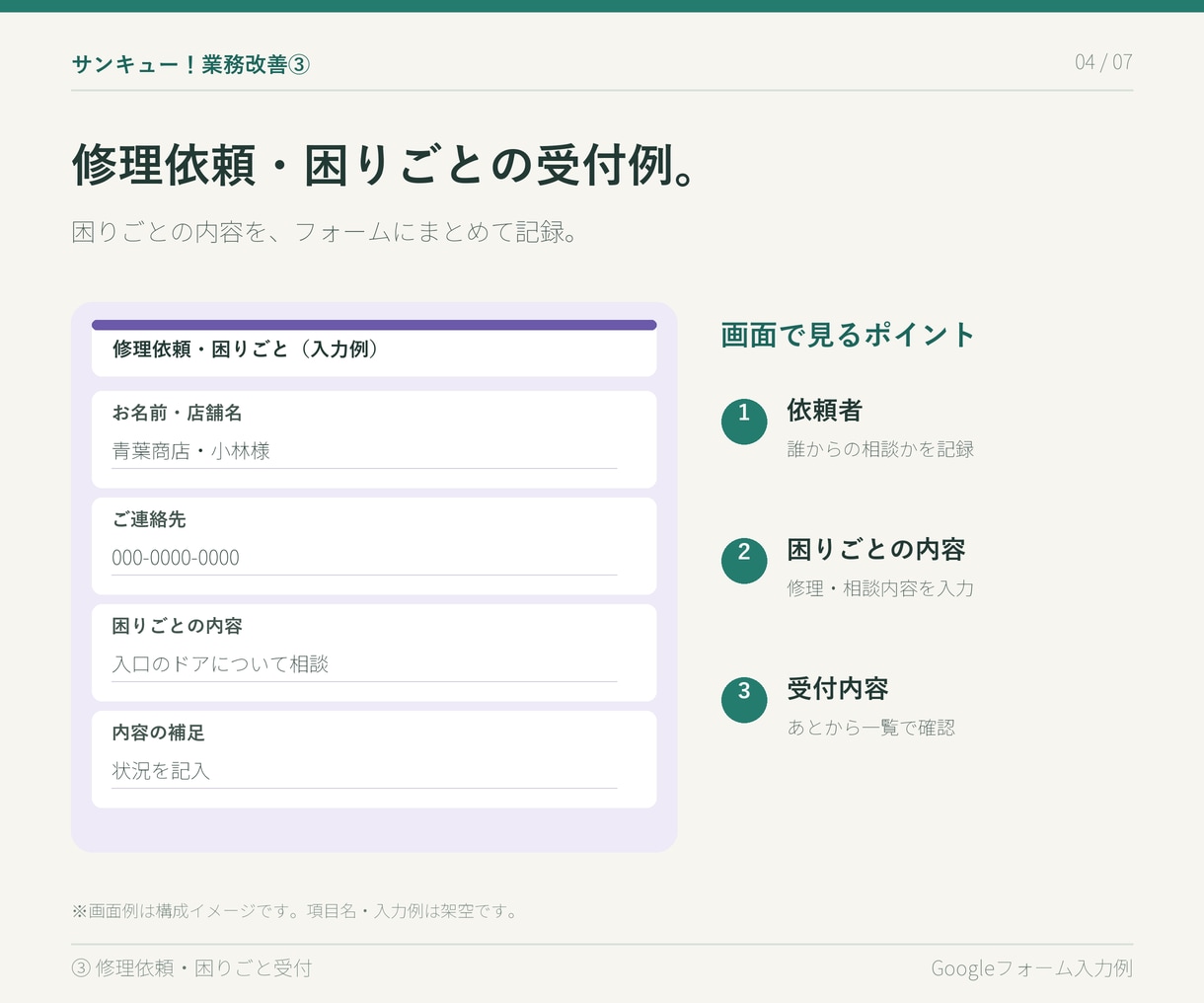Viewport: 1204px width, 1003px height.
Task: Click the numbered circle 1 beside 依頼者
Action: click(x=744, y=422)
